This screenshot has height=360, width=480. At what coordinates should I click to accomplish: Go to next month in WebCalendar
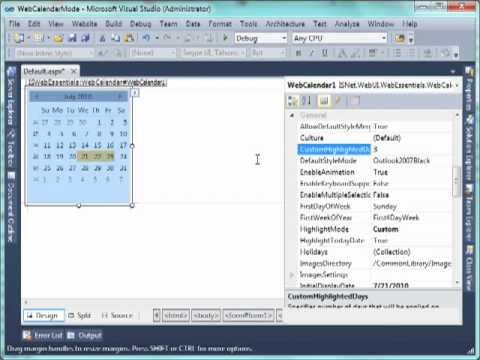tap(120, 97)
